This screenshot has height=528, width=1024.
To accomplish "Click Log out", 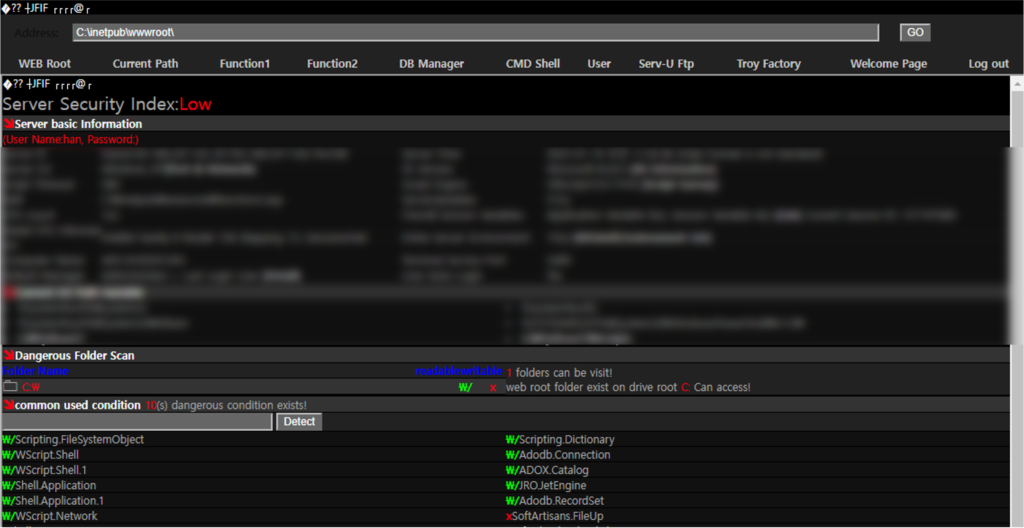I will [989, 64].
